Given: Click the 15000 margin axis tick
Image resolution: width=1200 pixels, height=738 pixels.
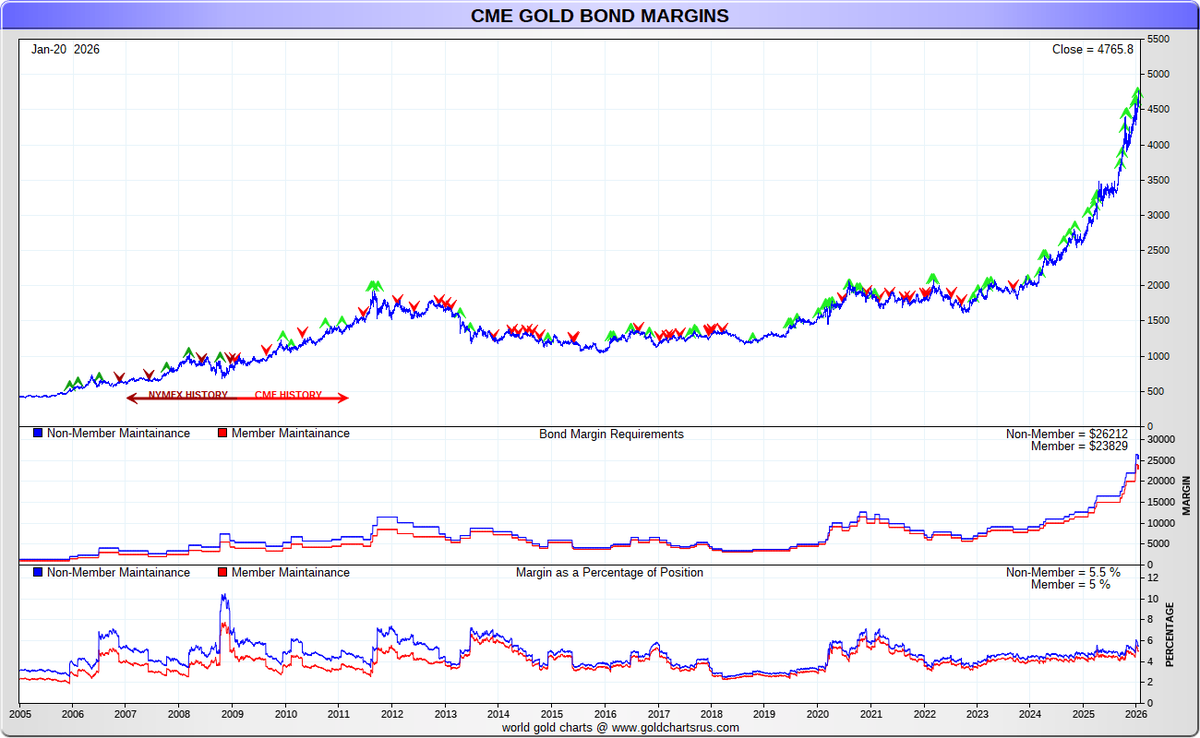Looking at the screenshot, I should 1161,502.
